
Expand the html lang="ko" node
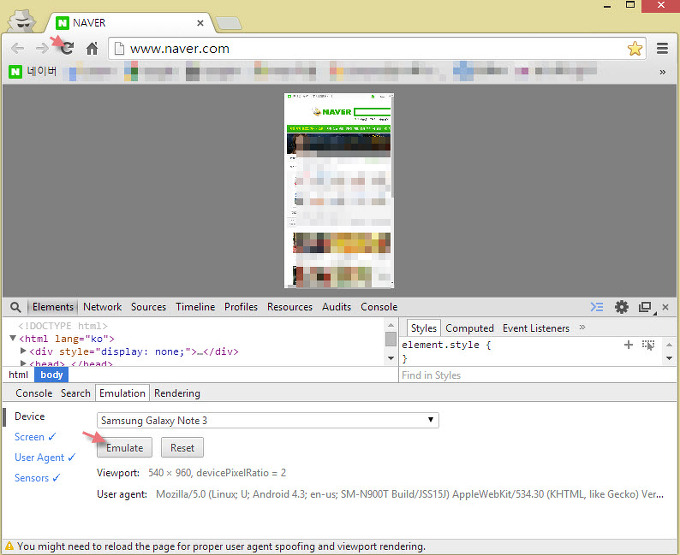(13, 339)
